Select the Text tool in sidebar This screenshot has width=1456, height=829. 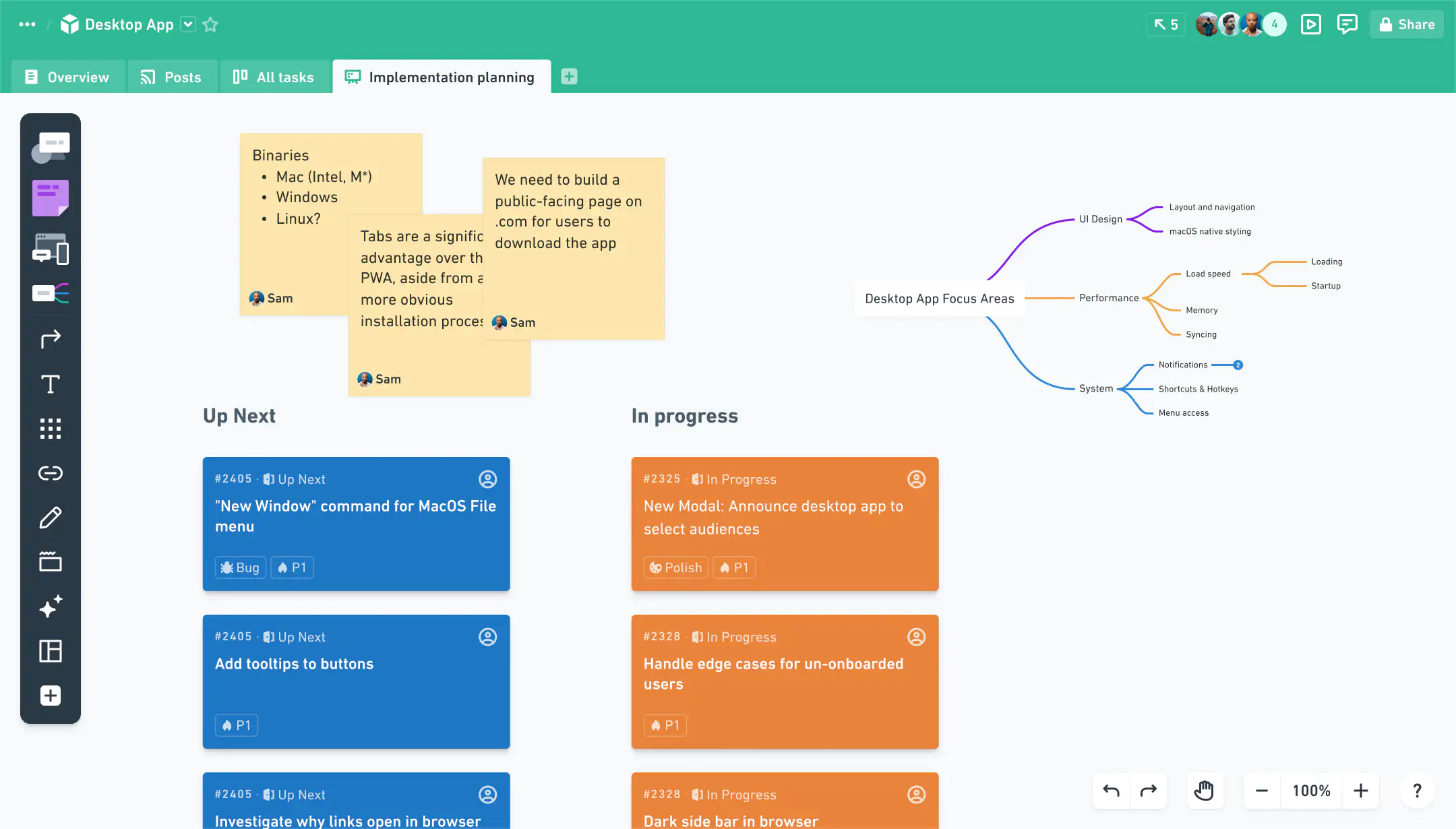tap(51, 384)
